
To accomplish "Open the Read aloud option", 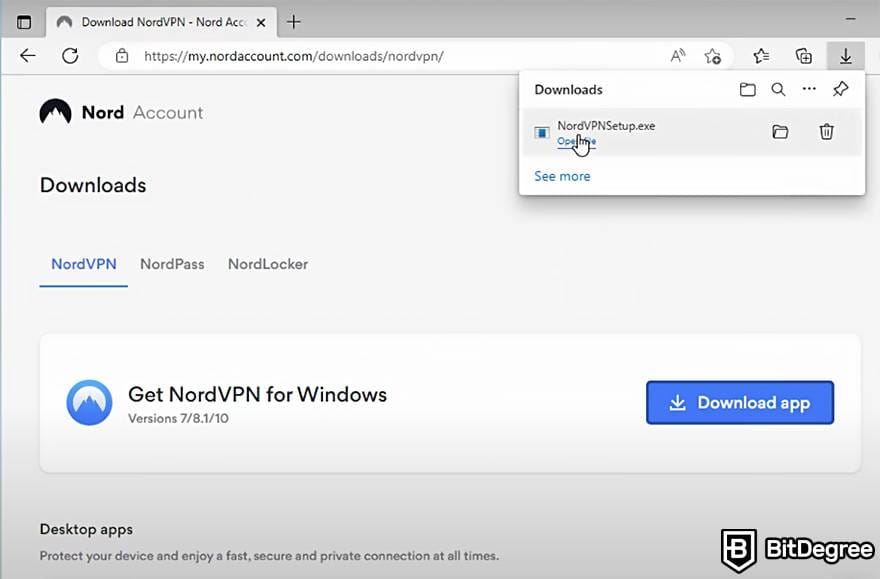I will (x=678, y=56).
